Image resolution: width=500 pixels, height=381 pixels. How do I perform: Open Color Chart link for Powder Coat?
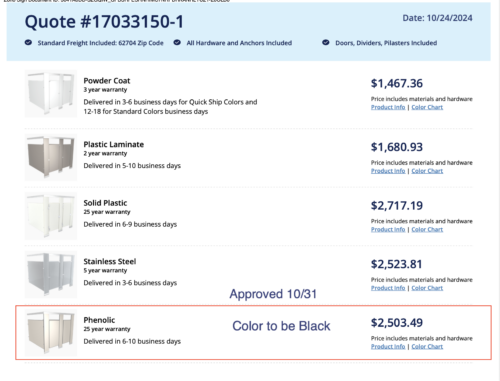pos(427,107)
